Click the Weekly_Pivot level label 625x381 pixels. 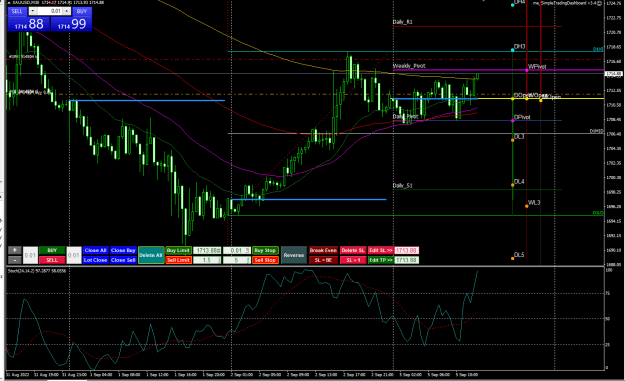click(x=409, y=66)
